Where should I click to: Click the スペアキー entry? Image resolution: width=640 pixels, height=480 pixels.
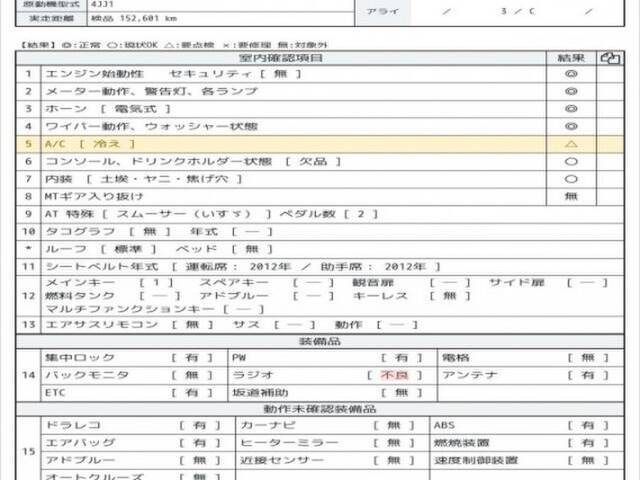[x=267, y=282]
